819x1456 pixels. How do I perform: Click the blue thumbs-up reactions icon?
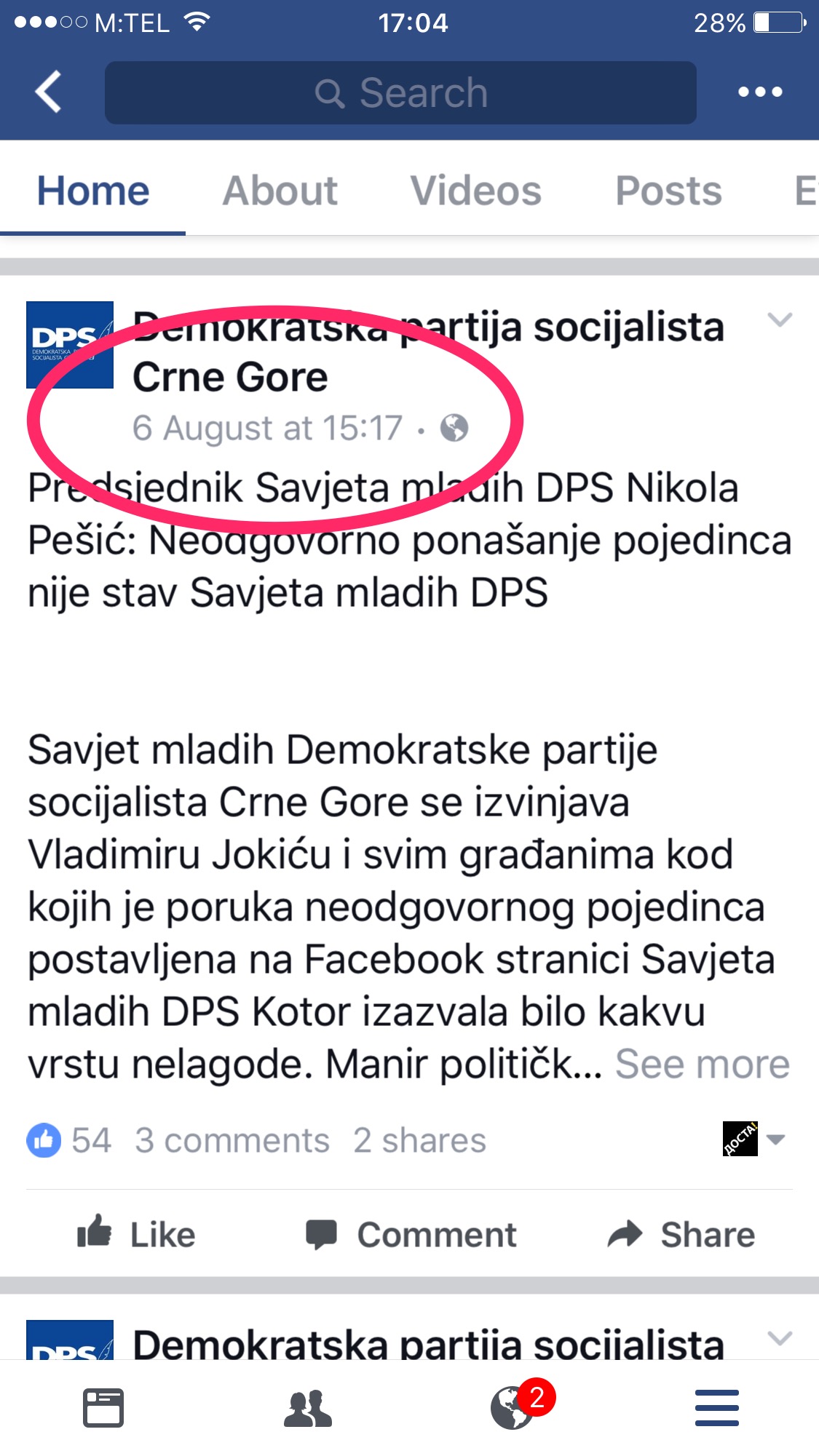coord(44,1140)
